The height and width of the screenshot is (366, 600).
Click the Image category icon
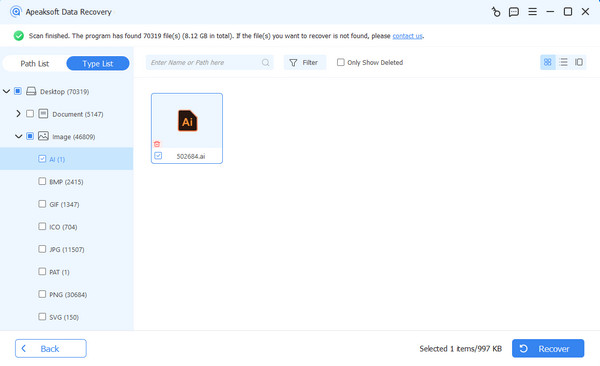point(43,136)
